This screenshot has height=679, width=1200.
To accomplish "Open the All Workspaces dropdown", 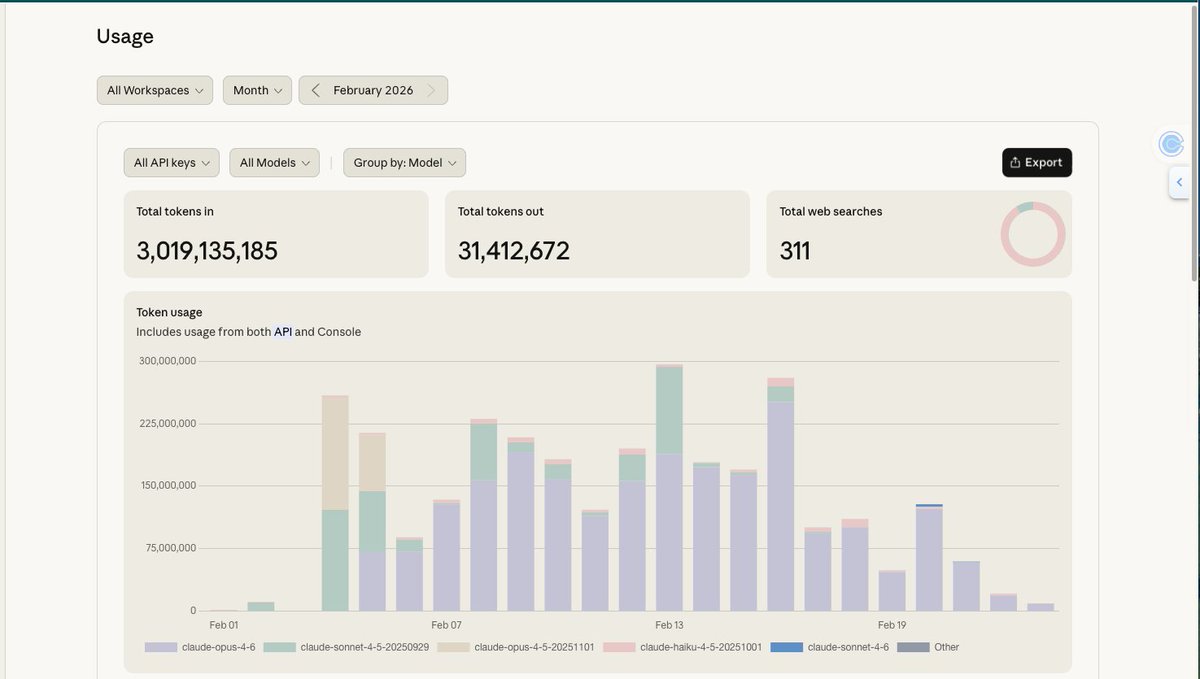I will click(x=155, y=90).
